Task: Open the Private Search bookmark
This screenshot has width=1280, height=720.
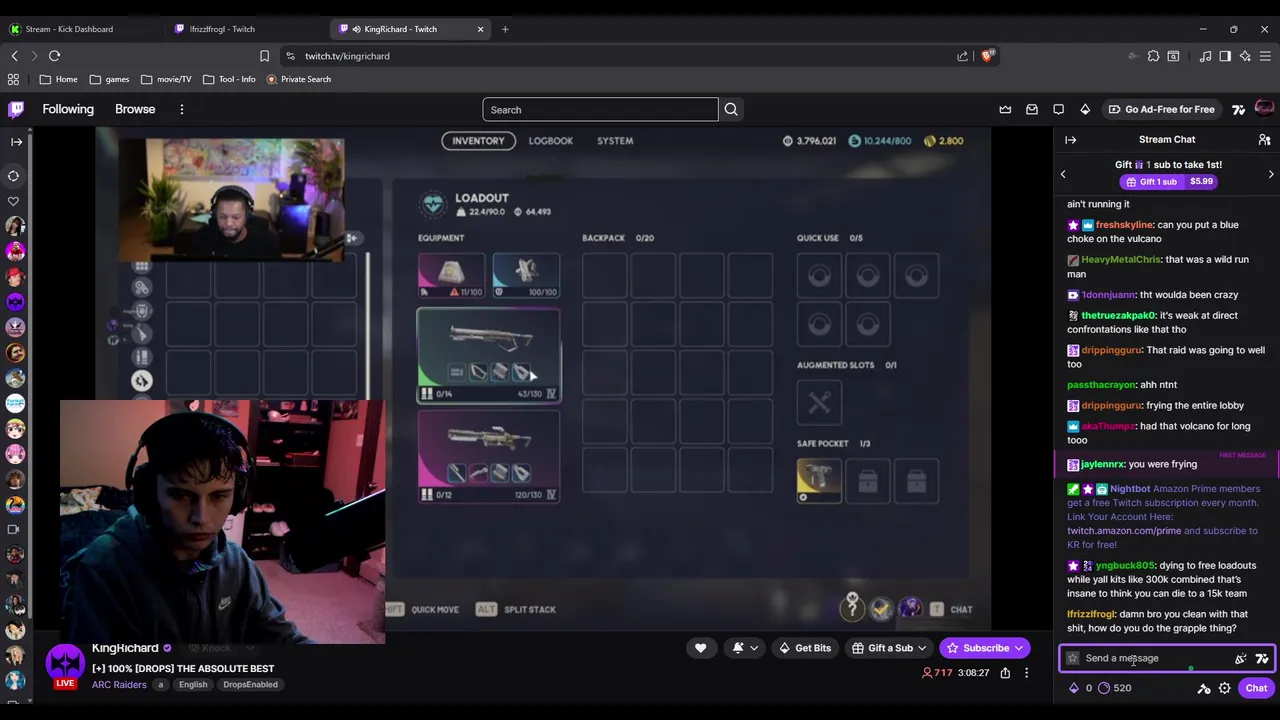Action: pos(298,79)
